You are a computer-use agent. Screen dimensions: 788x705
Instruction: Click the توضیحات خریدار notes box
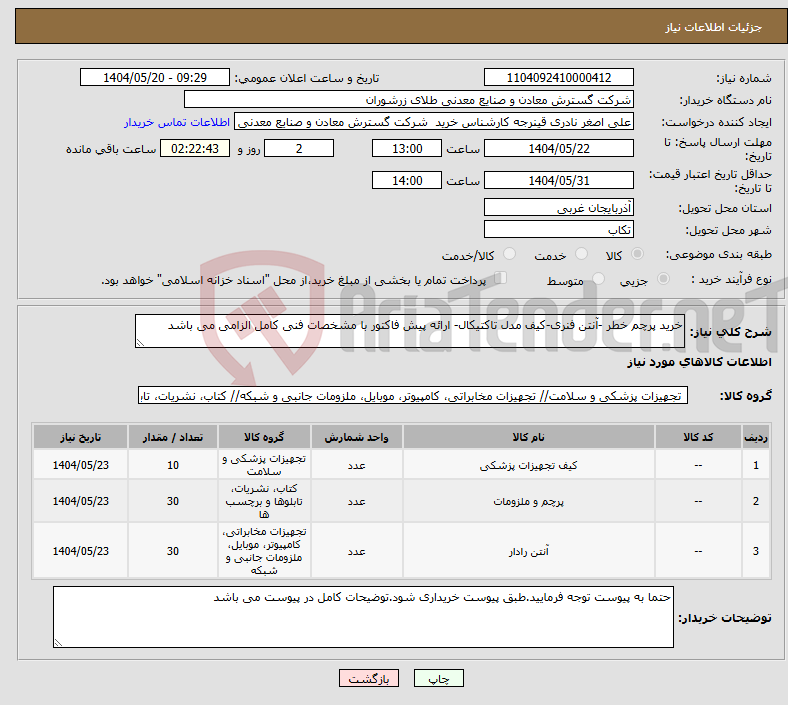coord(363,617)
